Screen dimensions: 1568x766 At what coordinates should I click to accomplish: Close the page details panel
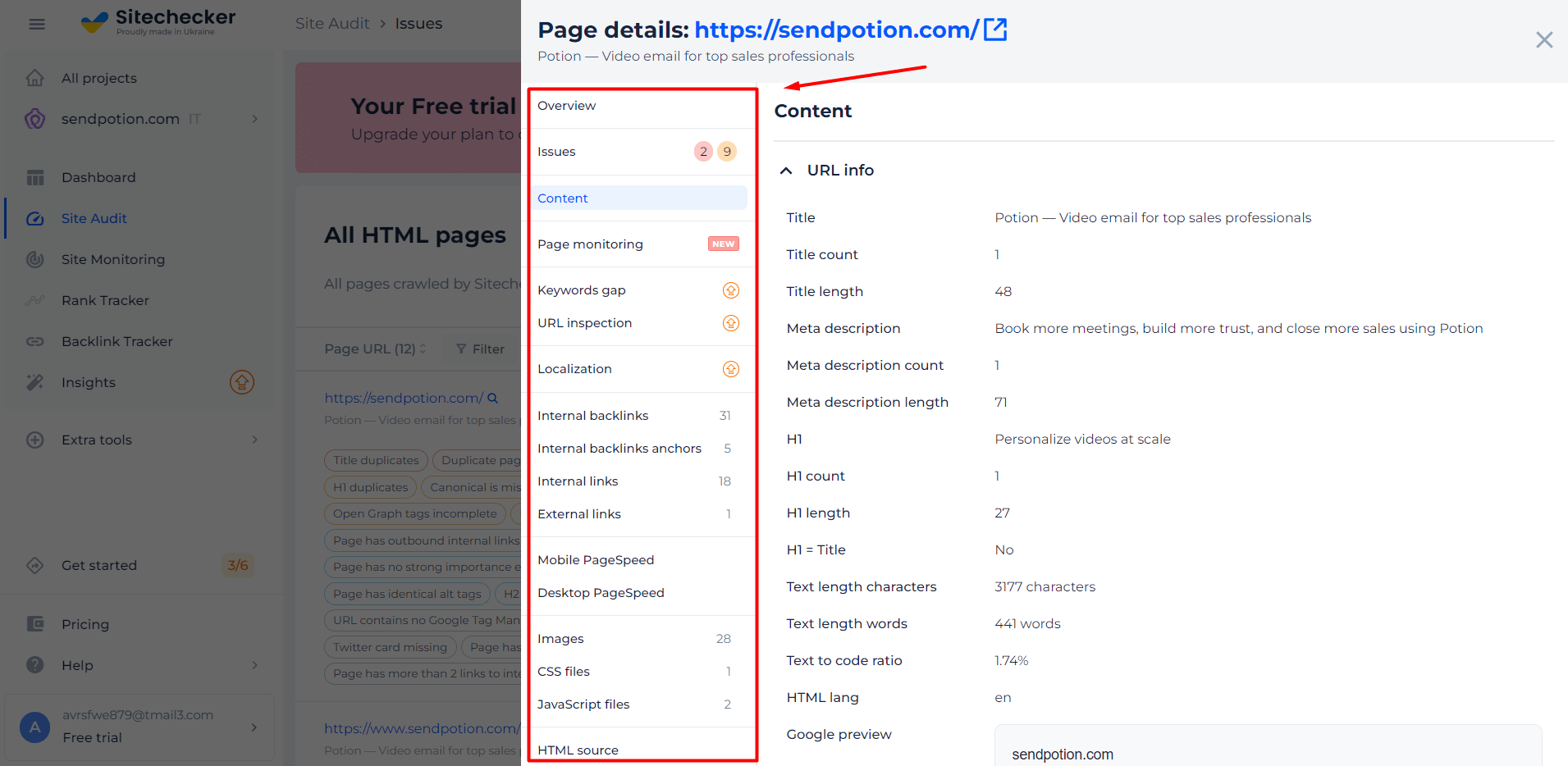[1544, 39]
